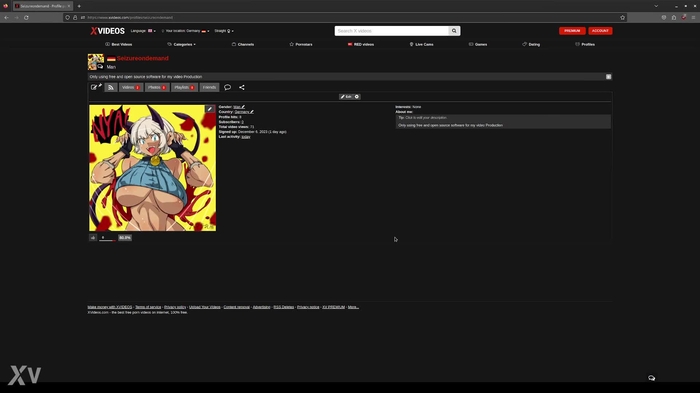Click into the Search X videos field
700x393 pixels.
[392, 31]
